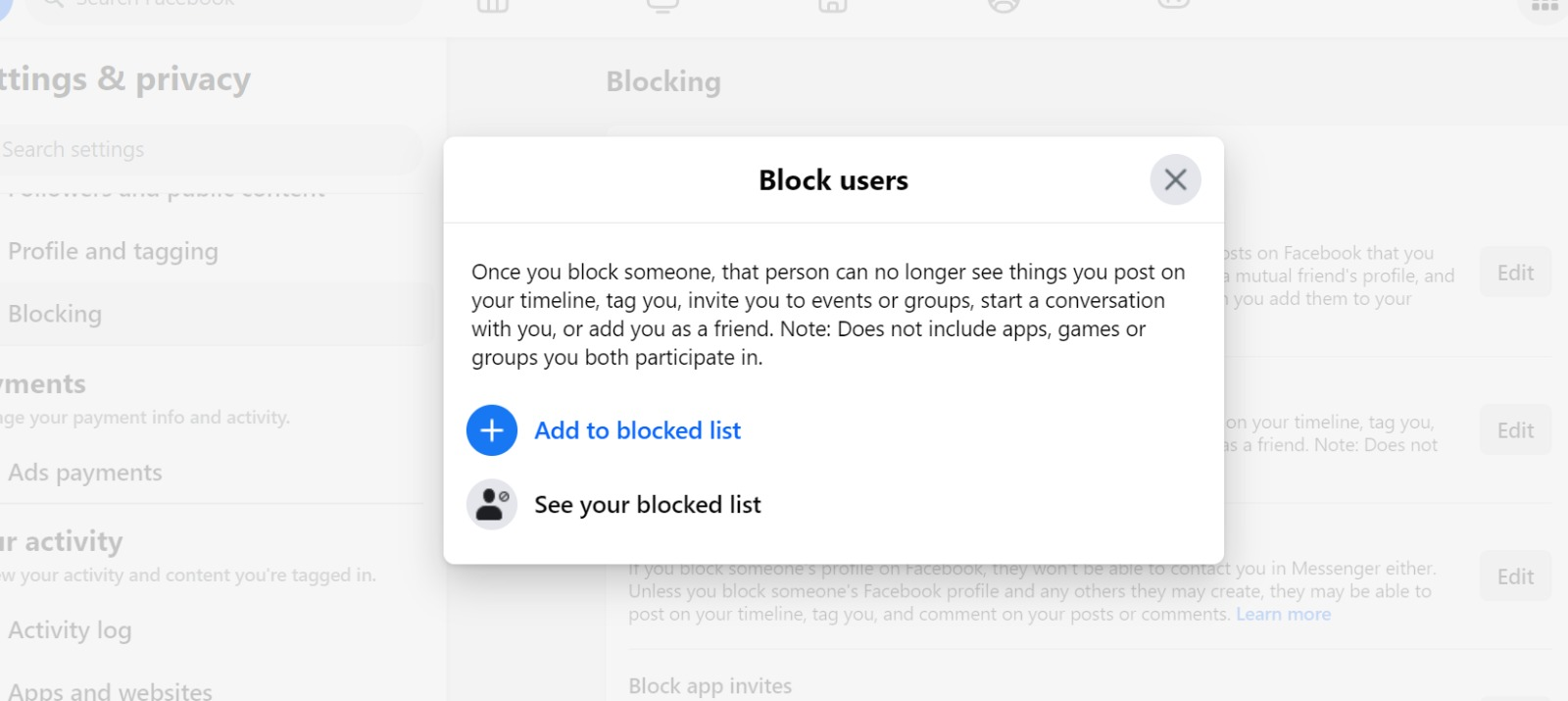Screen dimensions: 1568x701
Task: Click the first Edit button on right
Action: pos(1515,273)
